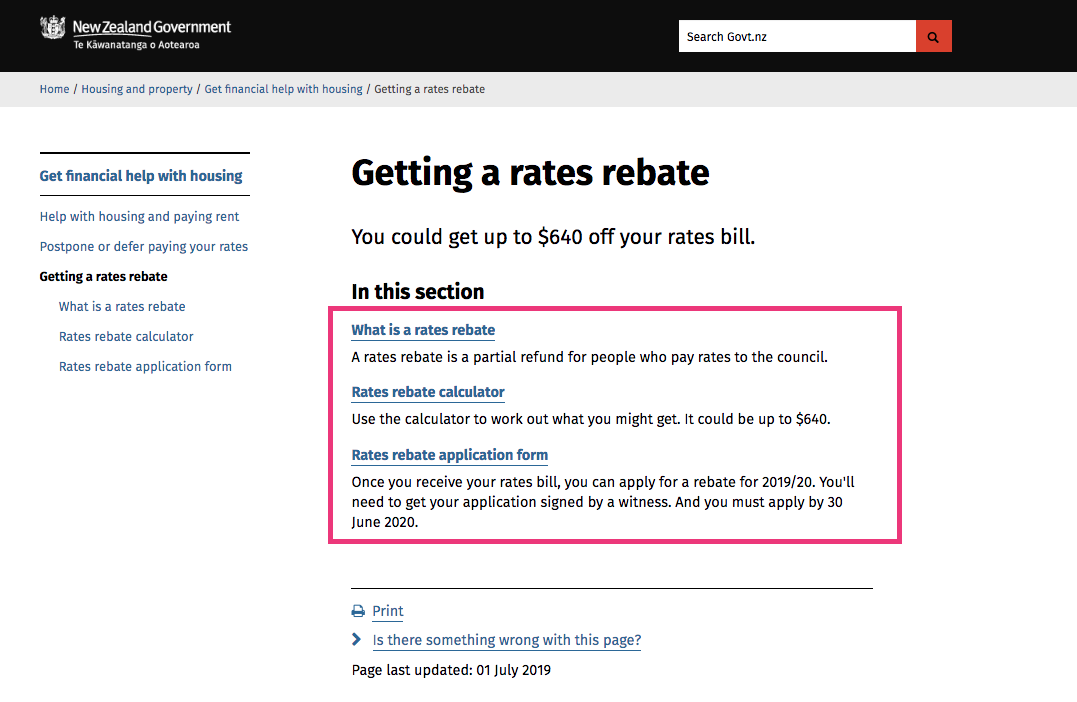Click the 'In this section' heading
The width and height of the screenshot is (1077, 702).
click(x=418, y=292)
